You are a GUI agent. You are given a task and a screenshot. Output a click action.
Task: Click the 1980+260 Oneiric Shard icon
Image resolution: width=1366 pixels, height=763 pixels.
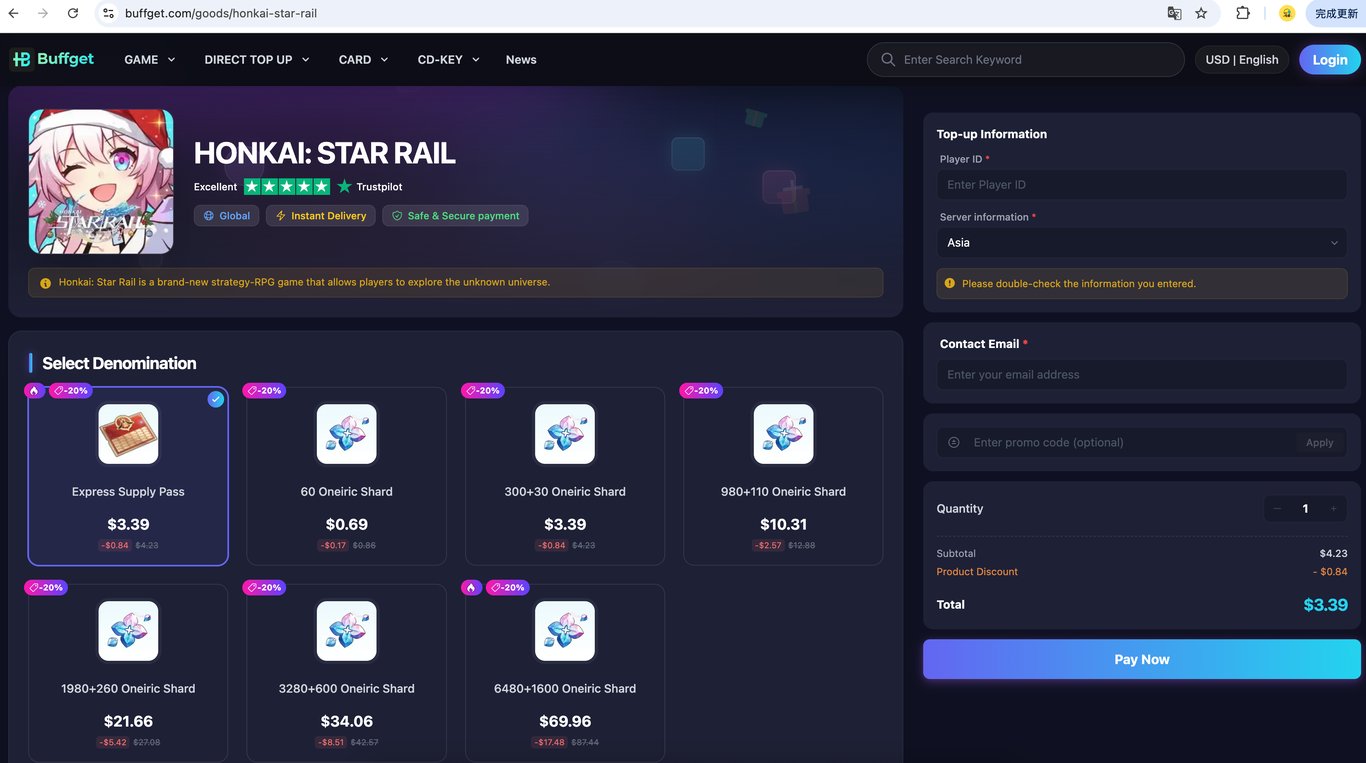pyautogui.click(x=128, y=631)
